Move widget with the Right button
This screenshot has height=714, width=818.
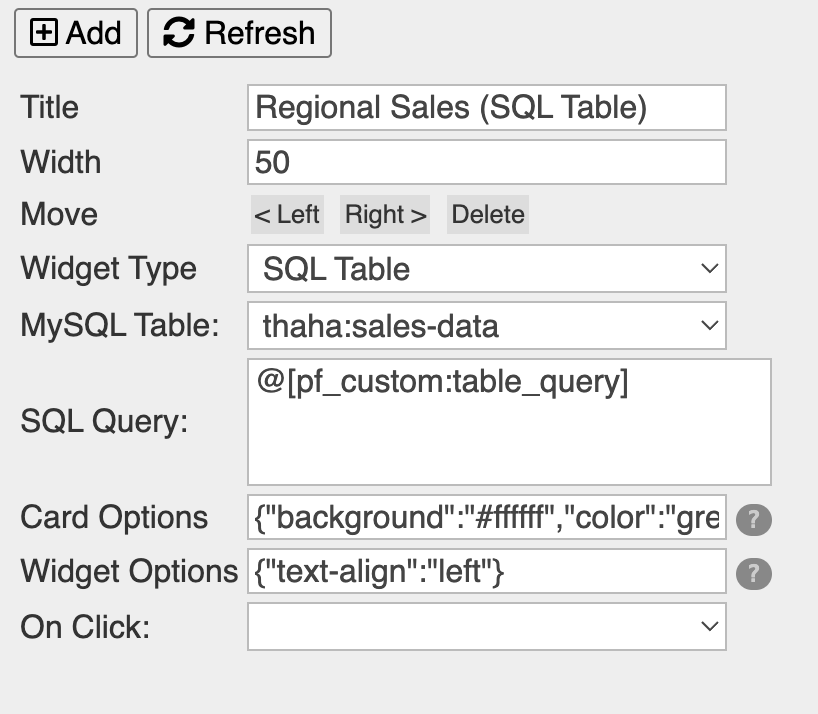pos(385,215)
